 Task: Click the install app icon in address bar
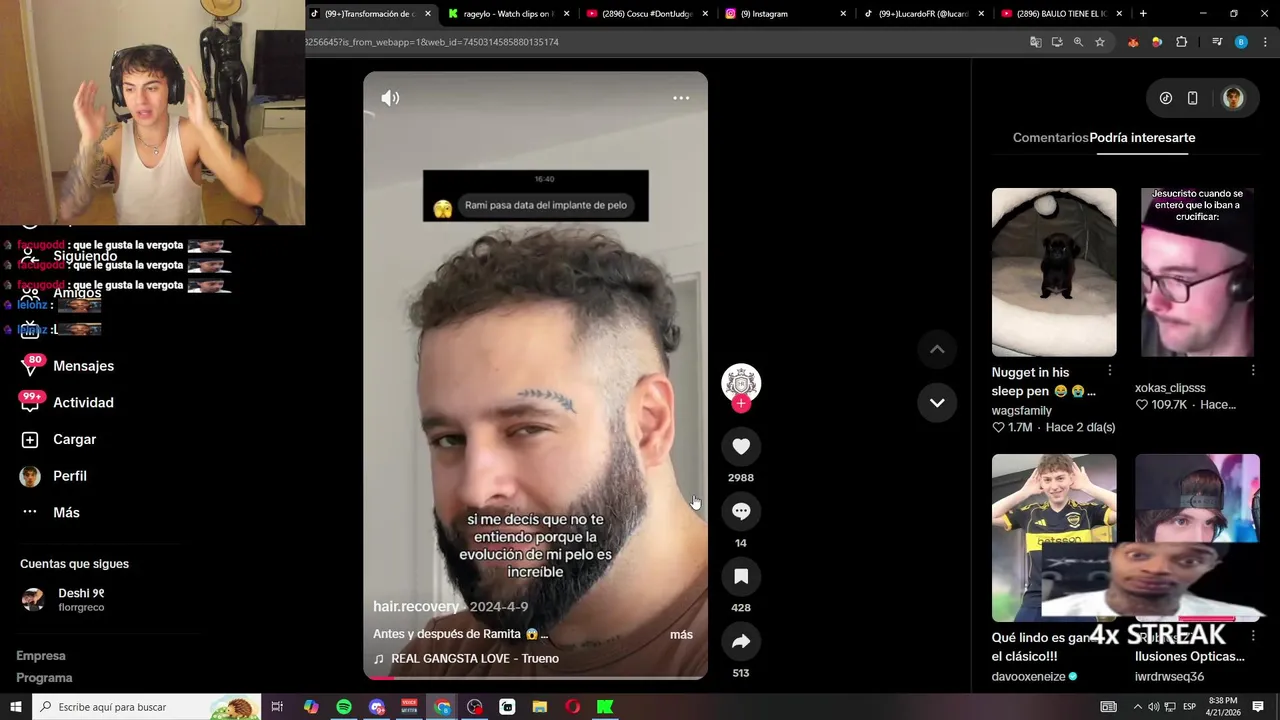[1057, 42]
